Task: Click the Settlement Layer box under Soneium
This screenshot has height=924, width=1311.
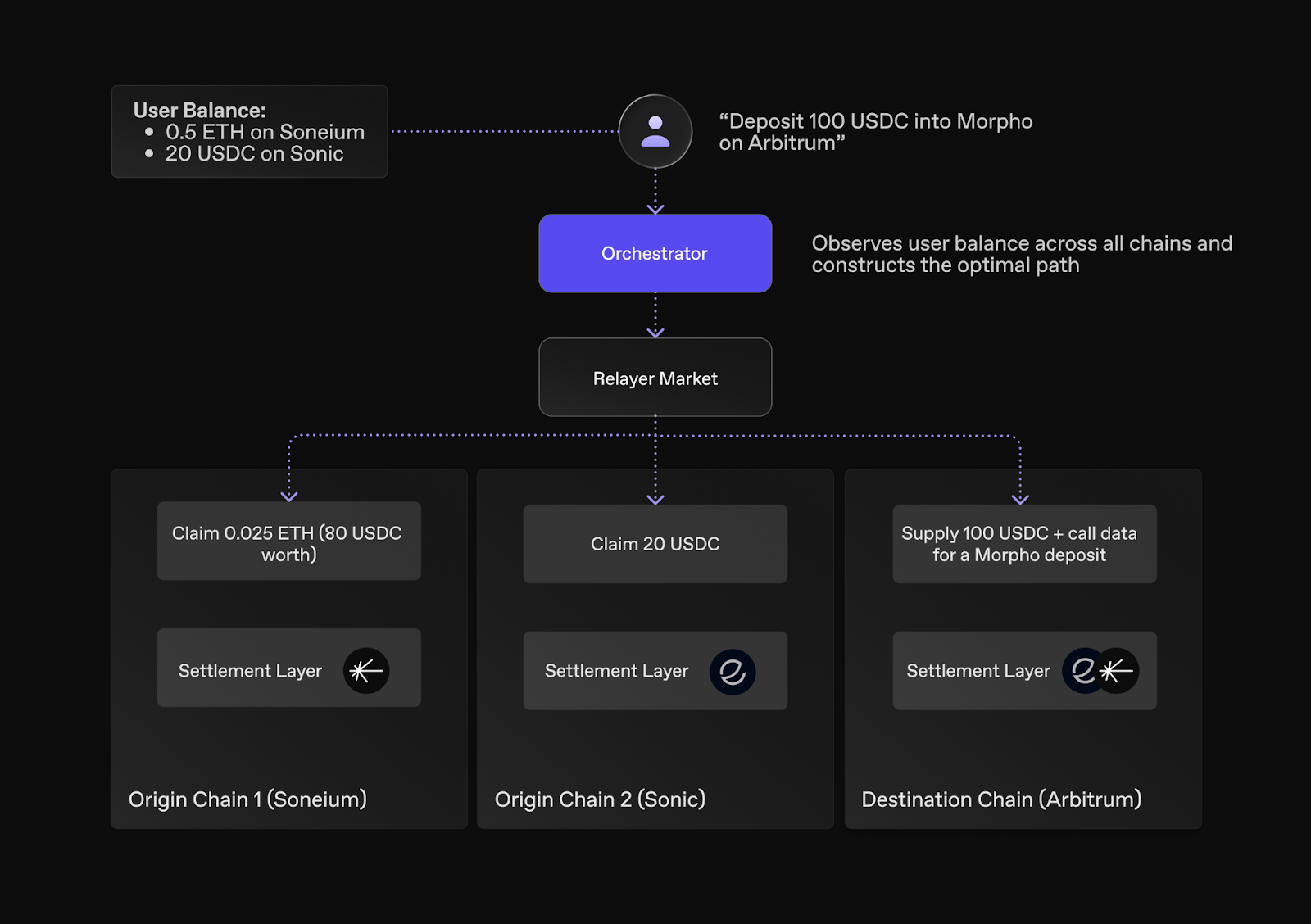Action: click(289, 668)
